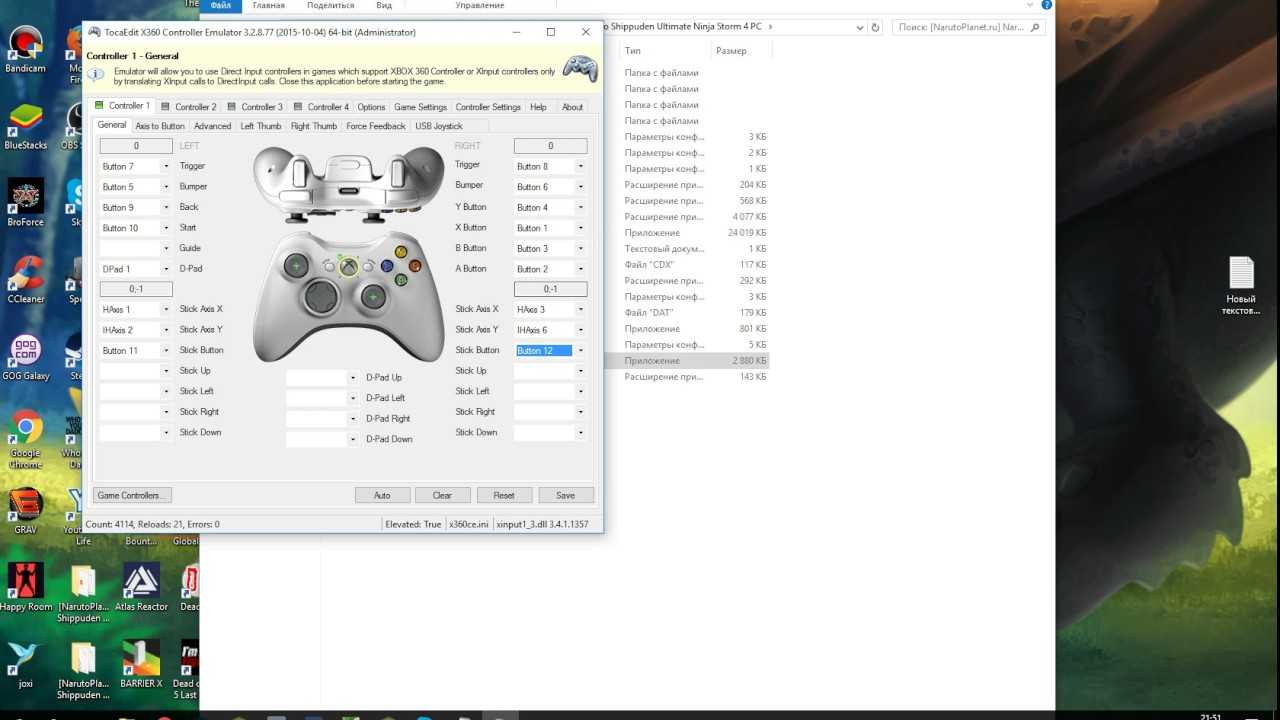This screenshot has width=1280, height=720.
Task: Open the Advanced sub-tab
Action: point(212,126)
